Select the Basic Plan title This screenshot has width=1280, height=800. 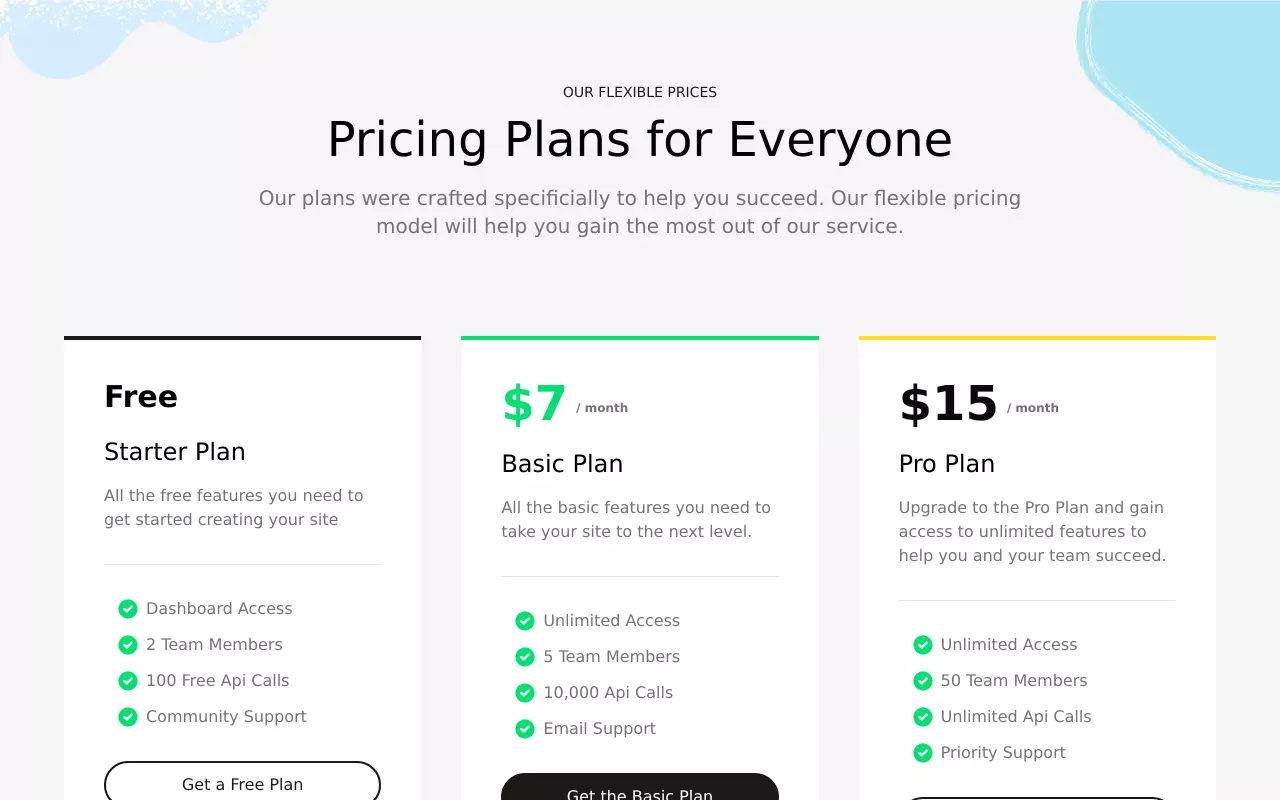pyautogui.click(x=562, y=464)
